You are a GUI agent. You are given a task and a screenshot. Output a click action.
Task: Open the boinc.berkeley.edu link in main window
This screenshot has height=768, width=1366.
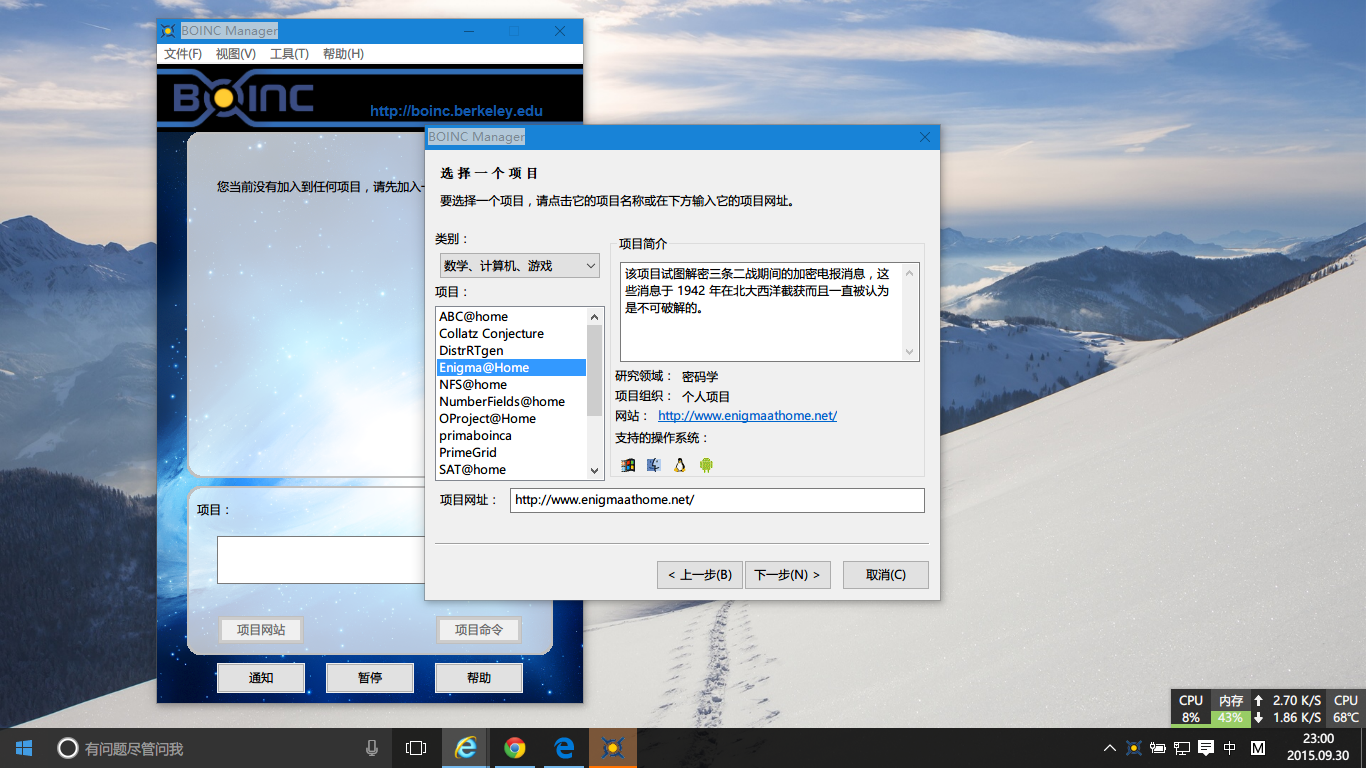(456, 111)
